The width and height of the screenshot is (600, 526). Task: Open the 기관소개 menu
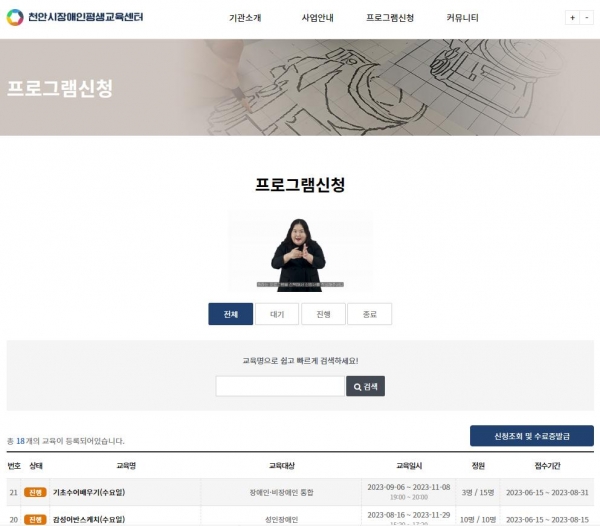pyautogui.click(x=245, y=18)
